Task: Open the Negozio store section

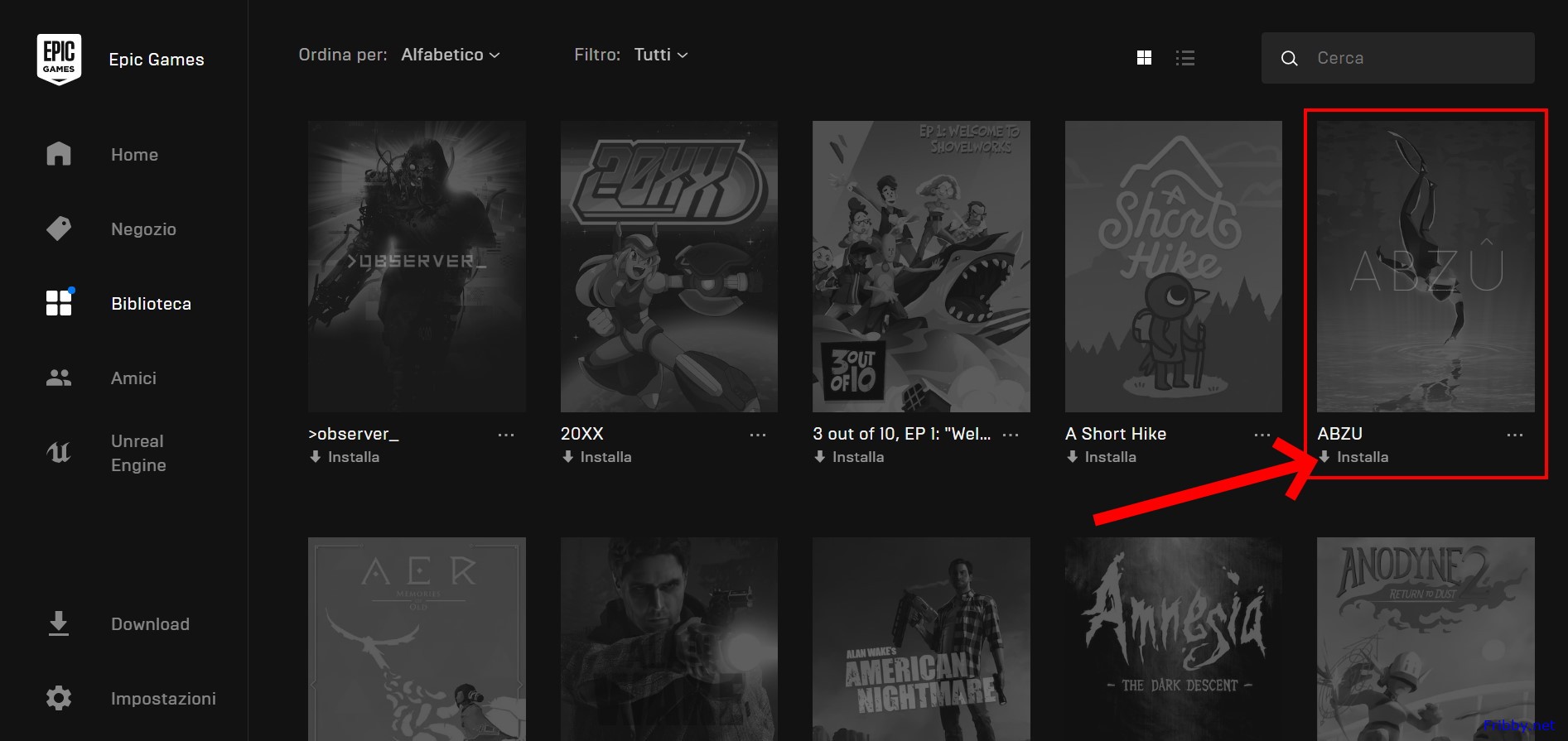Action: (x=143, y=229)
